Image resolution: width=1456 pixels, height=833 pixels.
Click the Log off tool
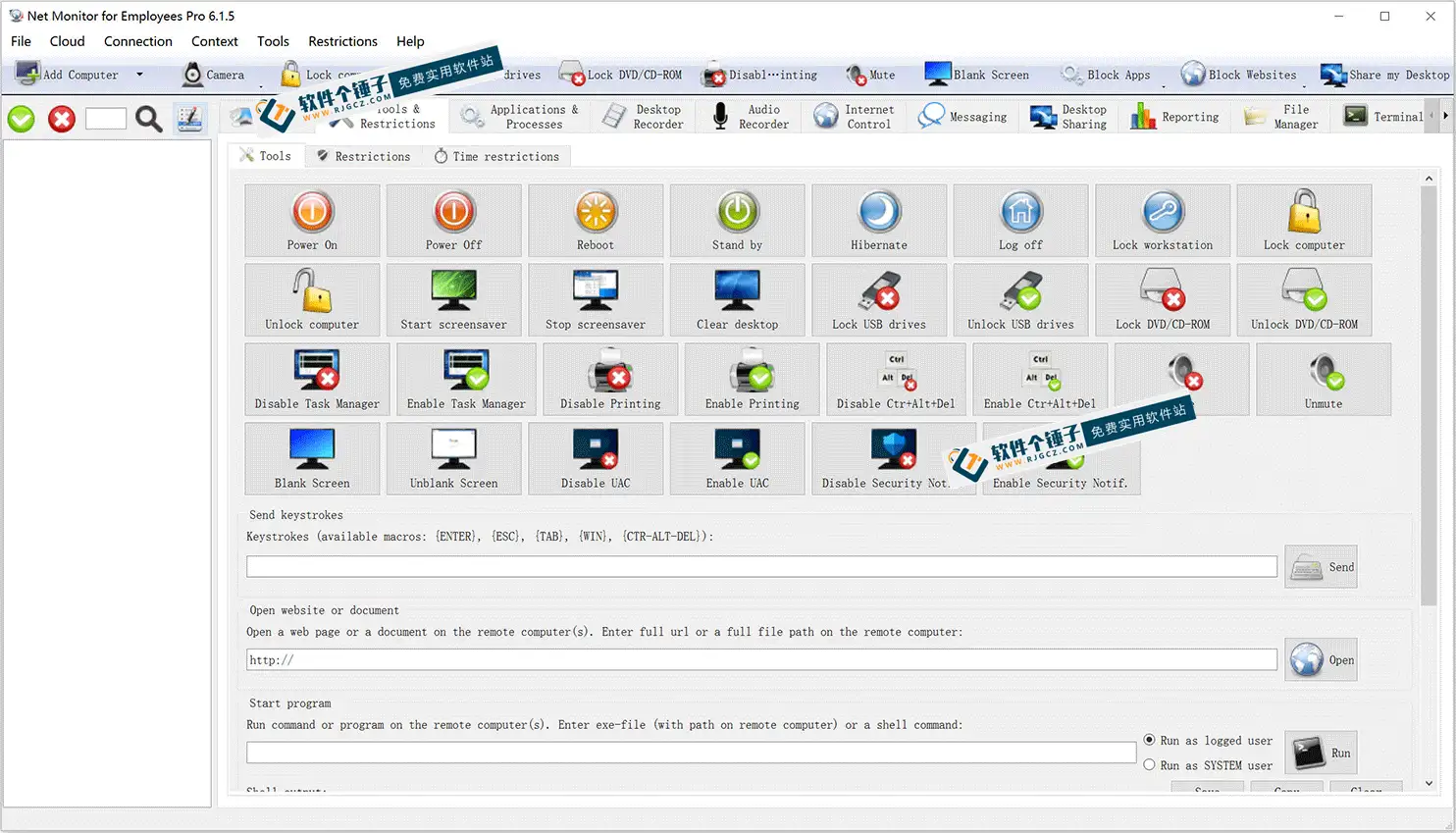pos(1020,221)
